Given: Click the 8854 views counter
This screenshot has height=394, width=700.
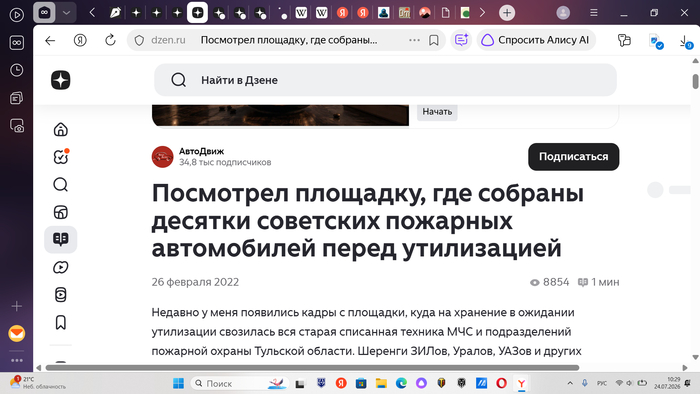Looking at the screenshot, I should 550,282.
